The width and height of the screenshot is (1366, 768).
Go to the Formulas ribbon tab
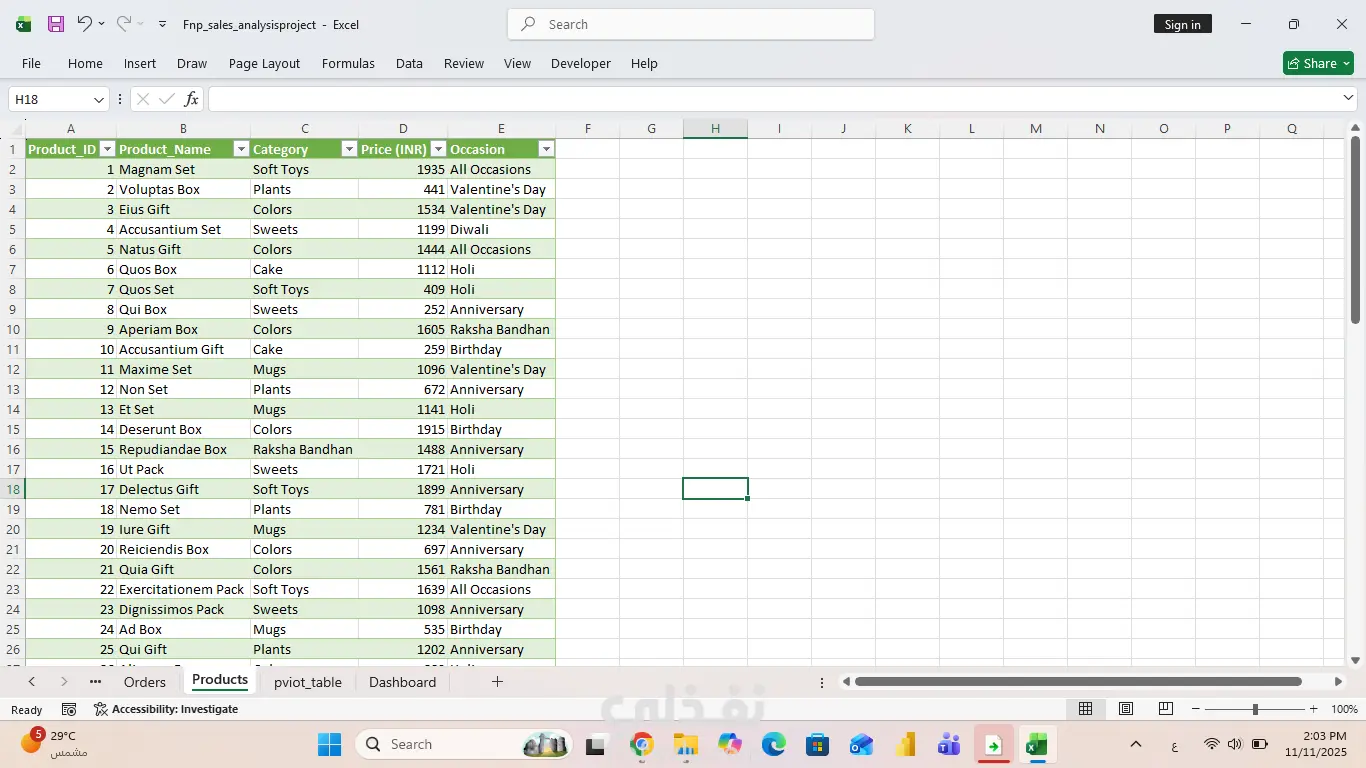pyautogui.click(x=348, y=63)
